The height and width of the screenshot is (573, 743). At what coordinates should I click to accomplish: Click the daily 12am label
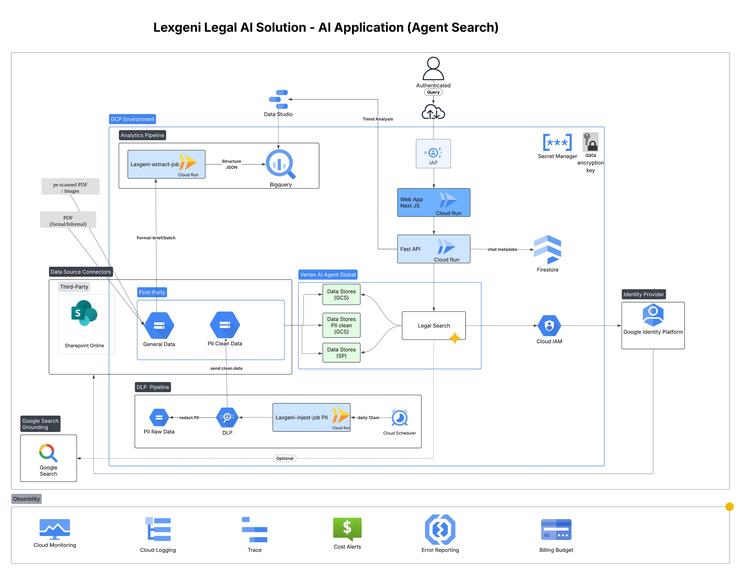[x=368, y=418]
